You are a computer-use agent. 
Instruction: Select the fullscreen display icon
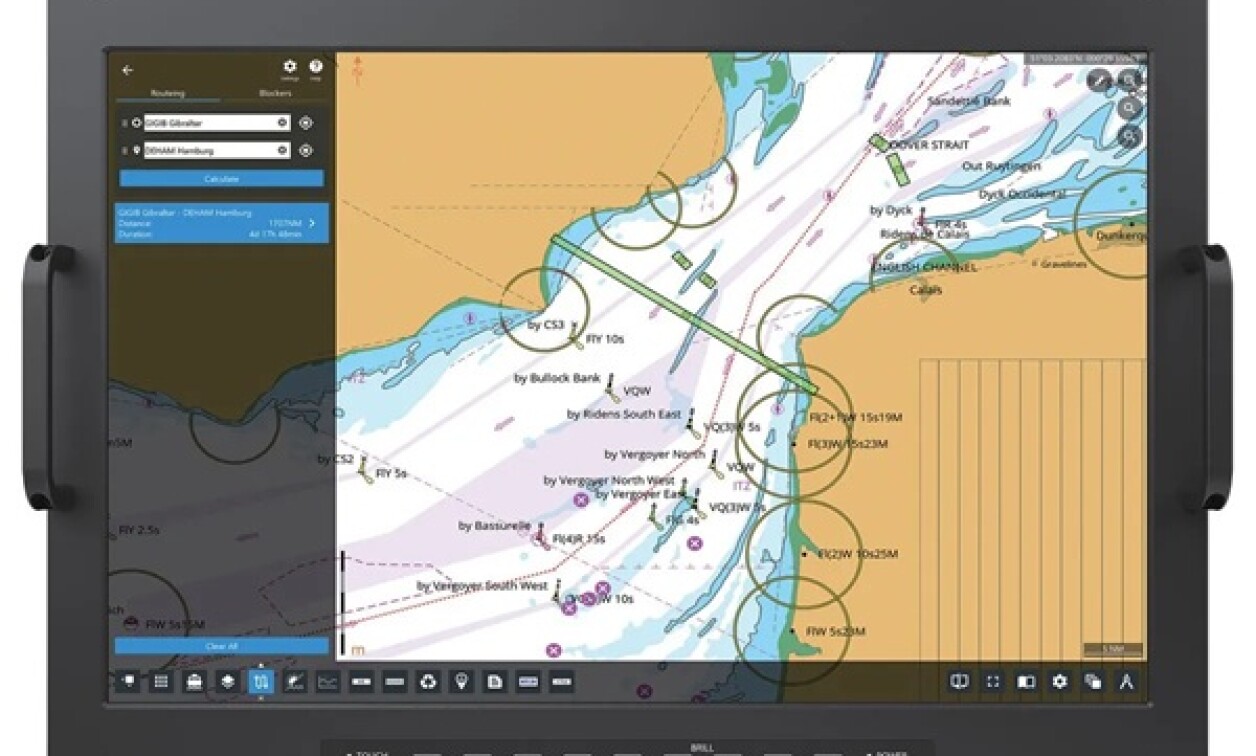(993, 681)
